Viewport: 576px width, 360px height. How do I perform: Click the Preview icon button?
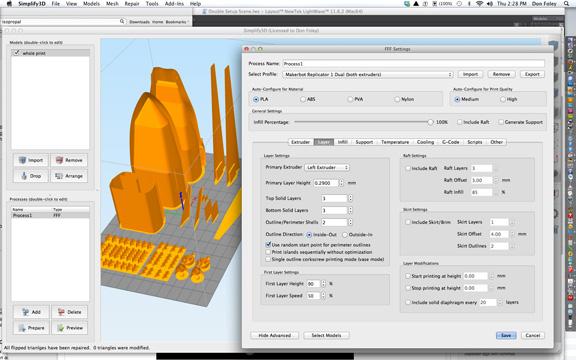click(69, 328)
